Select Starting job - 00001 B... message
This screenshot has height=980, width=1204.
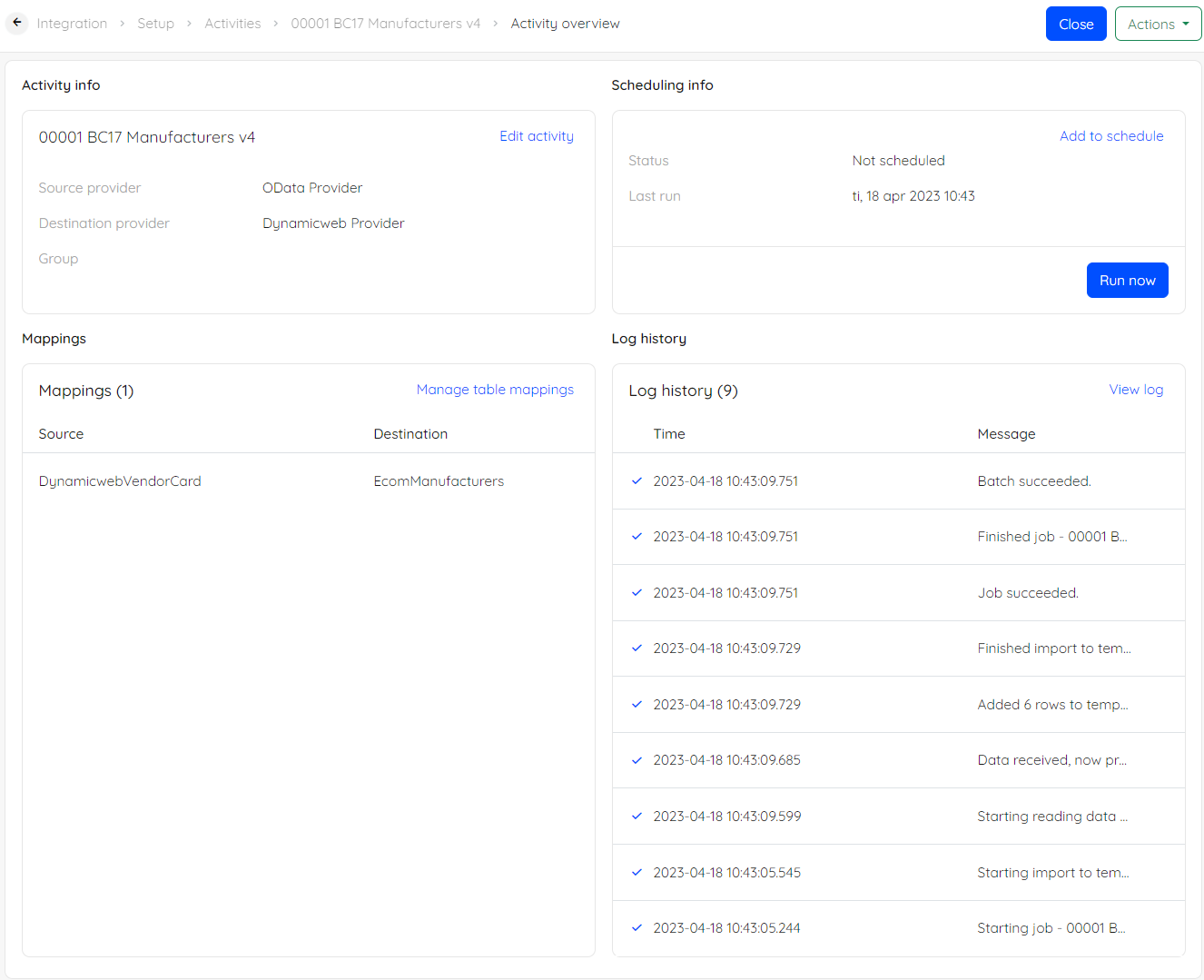tap(1051, 928)
